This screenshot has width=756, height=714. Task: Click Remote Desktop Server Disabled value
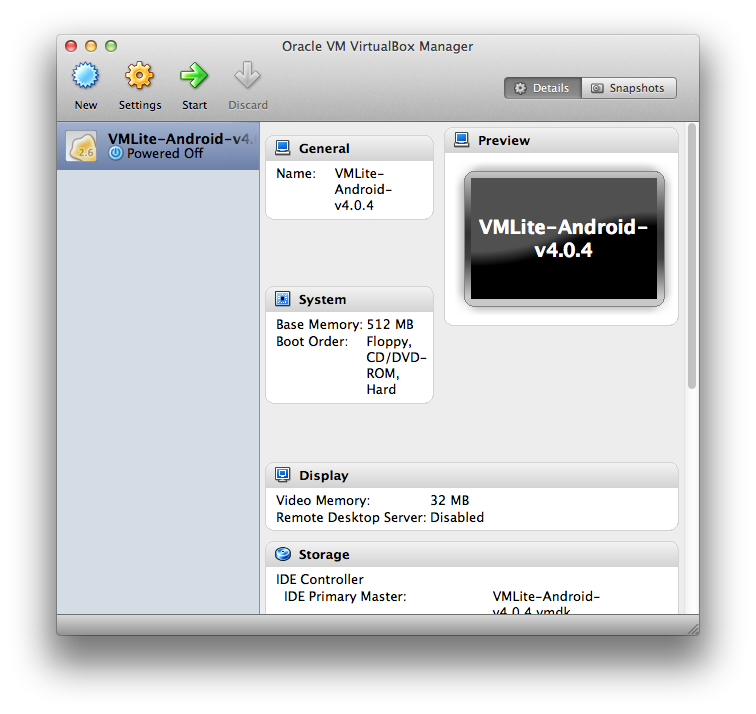point(457,517)
